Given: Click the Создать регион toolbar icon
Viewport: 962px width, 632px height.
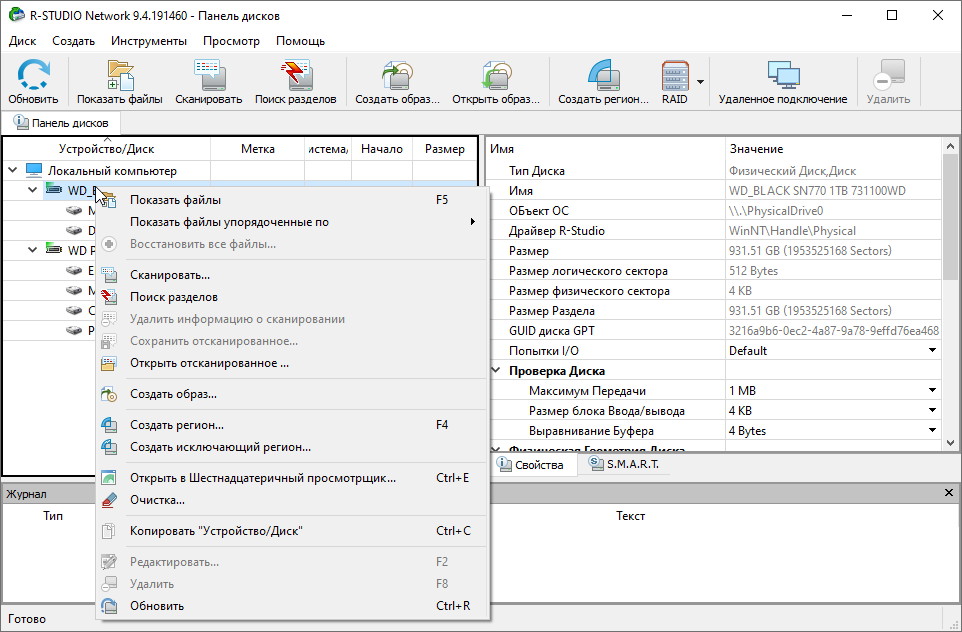Looking at the screenshot, I should point(603,74).
